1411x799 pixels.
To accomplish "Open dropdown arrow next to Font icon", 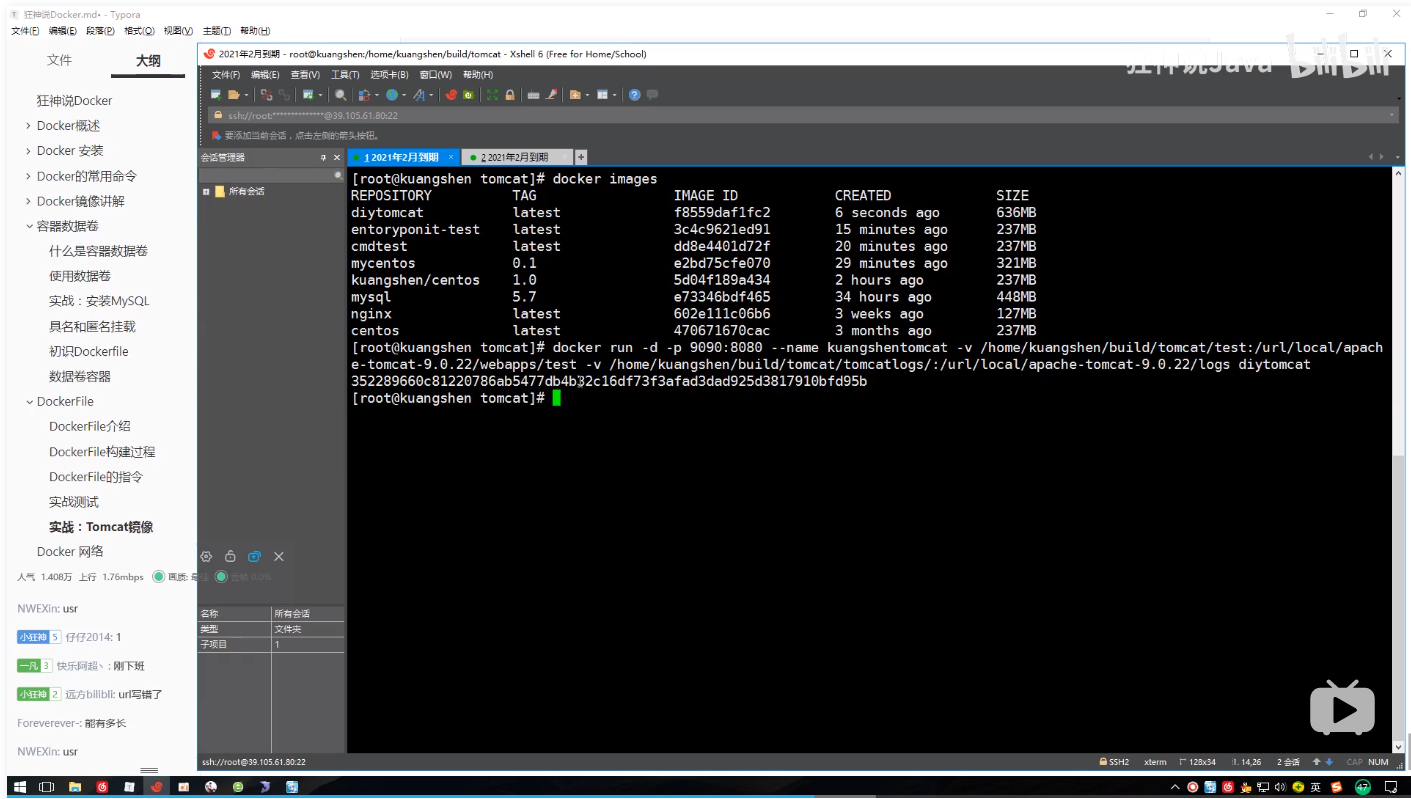I will coord(431,95).
